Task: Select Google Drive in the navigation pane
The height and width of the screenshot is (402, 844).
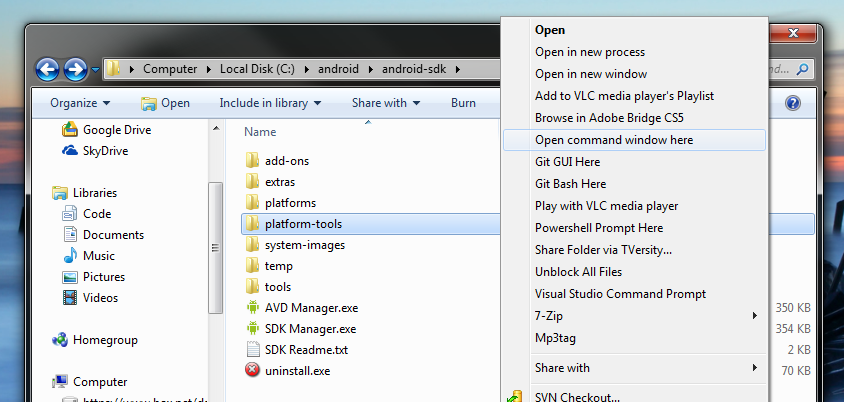Action: (115, 129)
